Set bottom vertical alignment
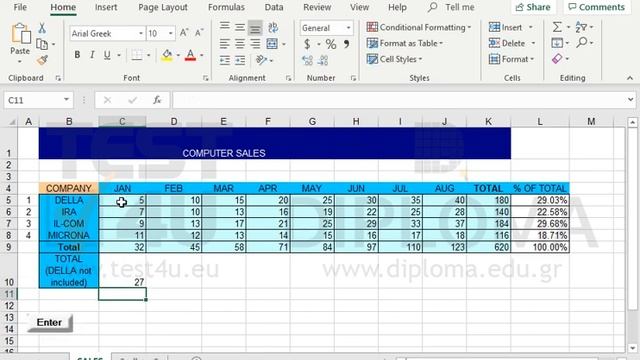Screen dimensions: 640x360 click(256, 28)
